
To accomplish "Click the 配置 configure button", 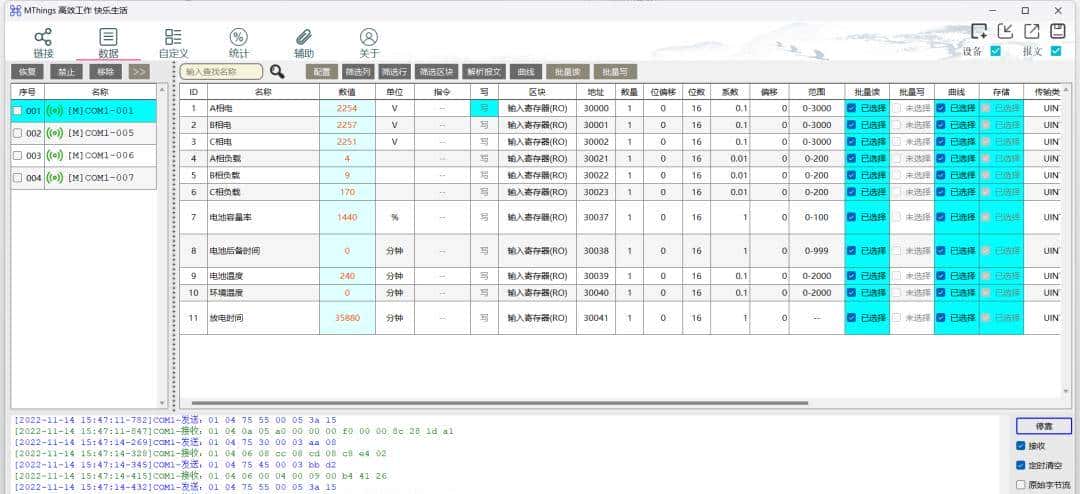I will (322, 72).
